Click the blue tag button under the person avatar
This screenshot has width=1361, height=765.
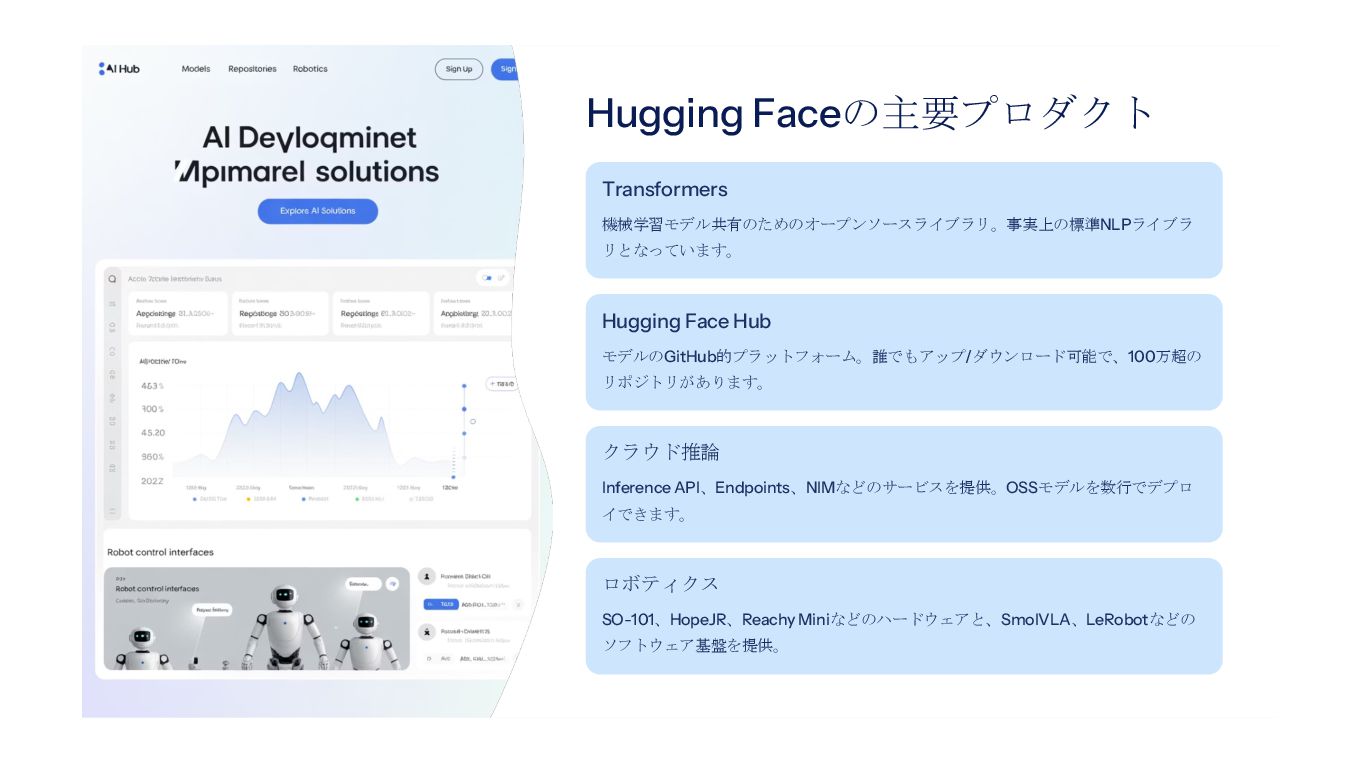pyautogui.click(x=441, y=604)
